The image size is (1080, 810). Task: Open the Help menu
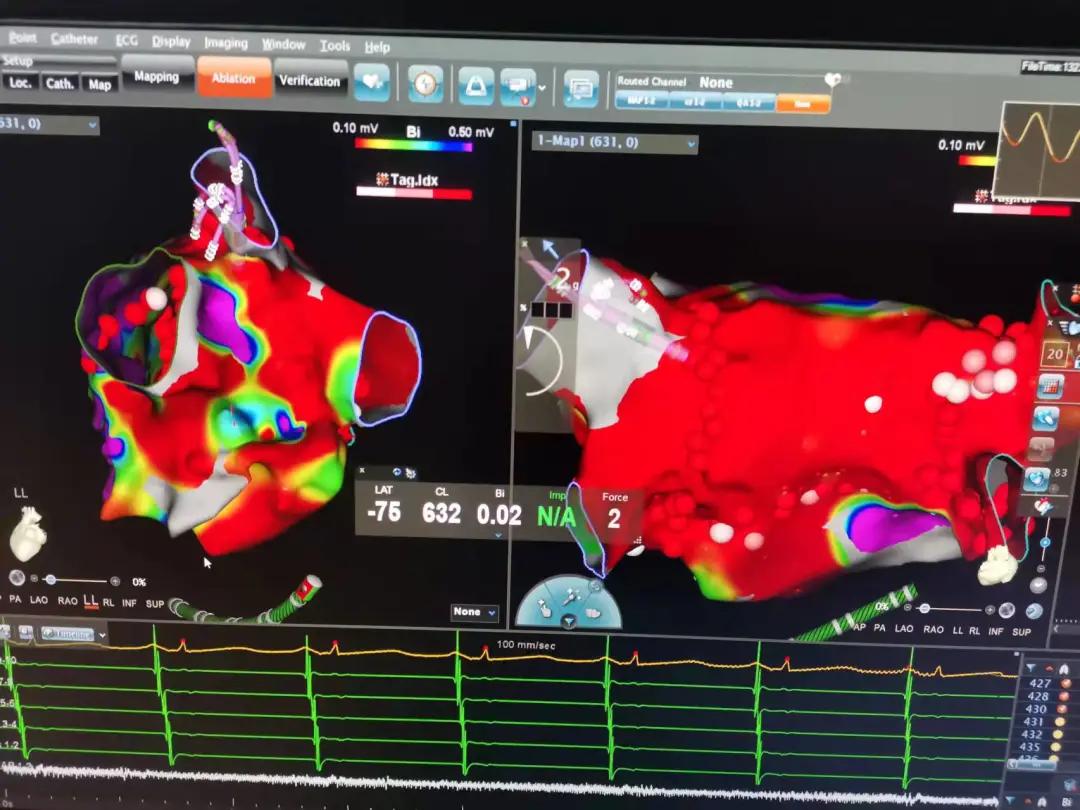tap(377, 47)
